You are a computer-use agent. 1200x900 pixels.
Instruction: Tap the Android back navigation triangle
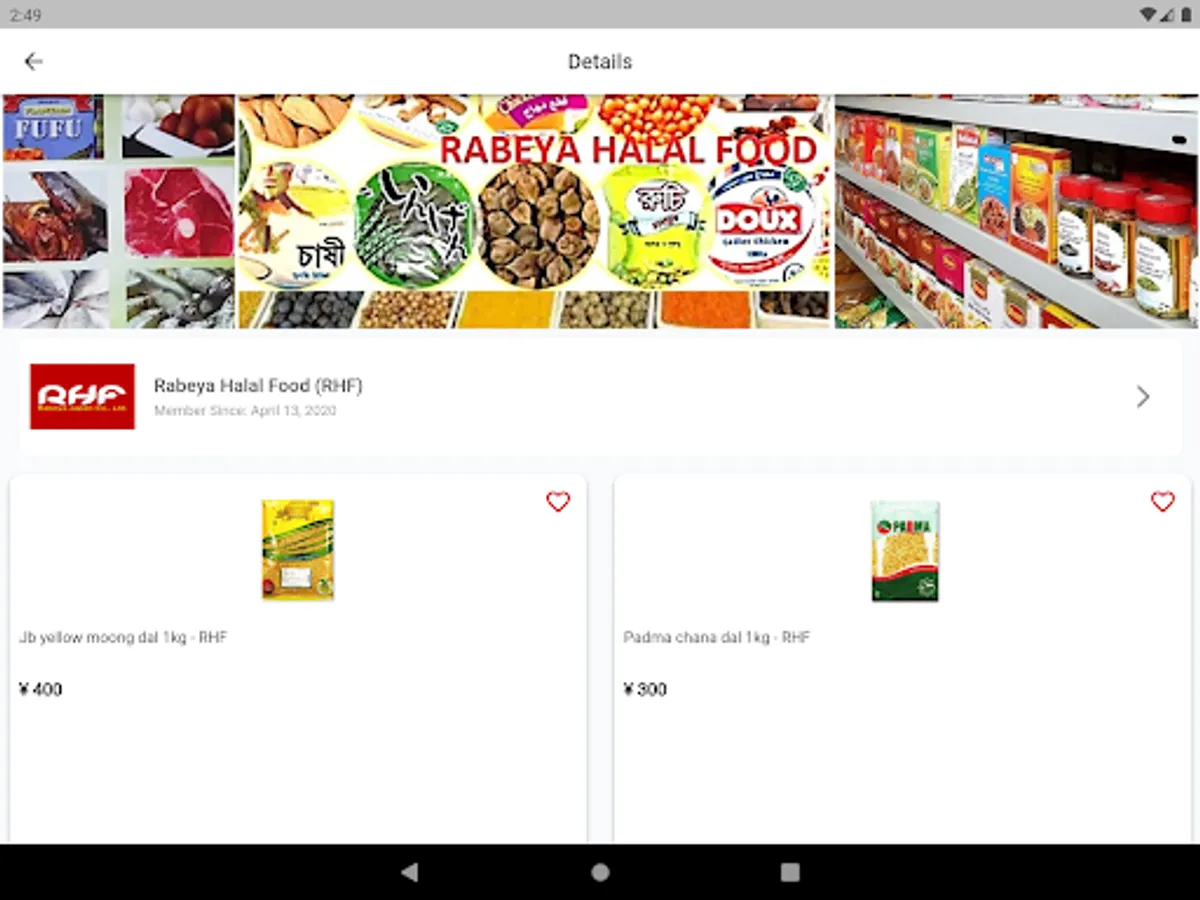[409, 872]
